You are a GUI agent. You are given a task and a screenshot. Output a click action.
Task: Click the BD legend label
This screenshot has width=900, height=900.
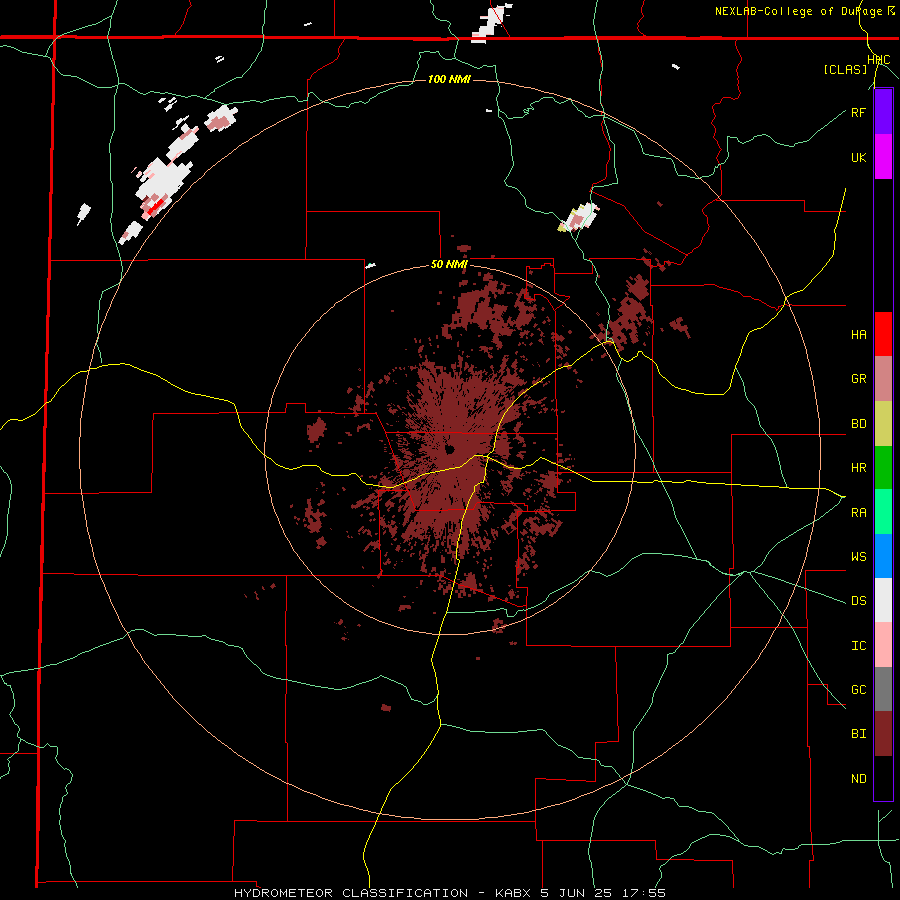coord(858,424)
